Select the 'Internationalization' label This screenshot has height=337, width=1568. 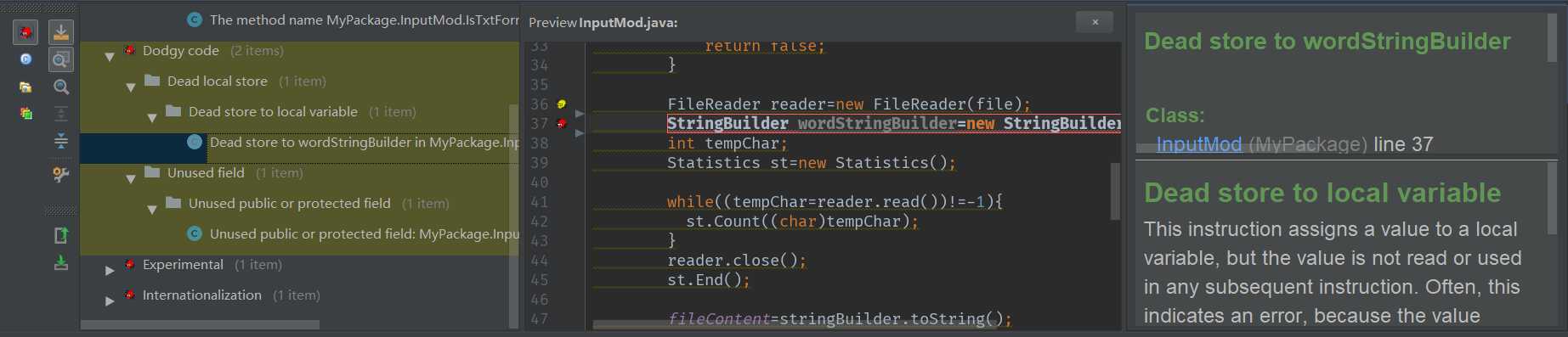pyautogui.click(x=202, y=295)
